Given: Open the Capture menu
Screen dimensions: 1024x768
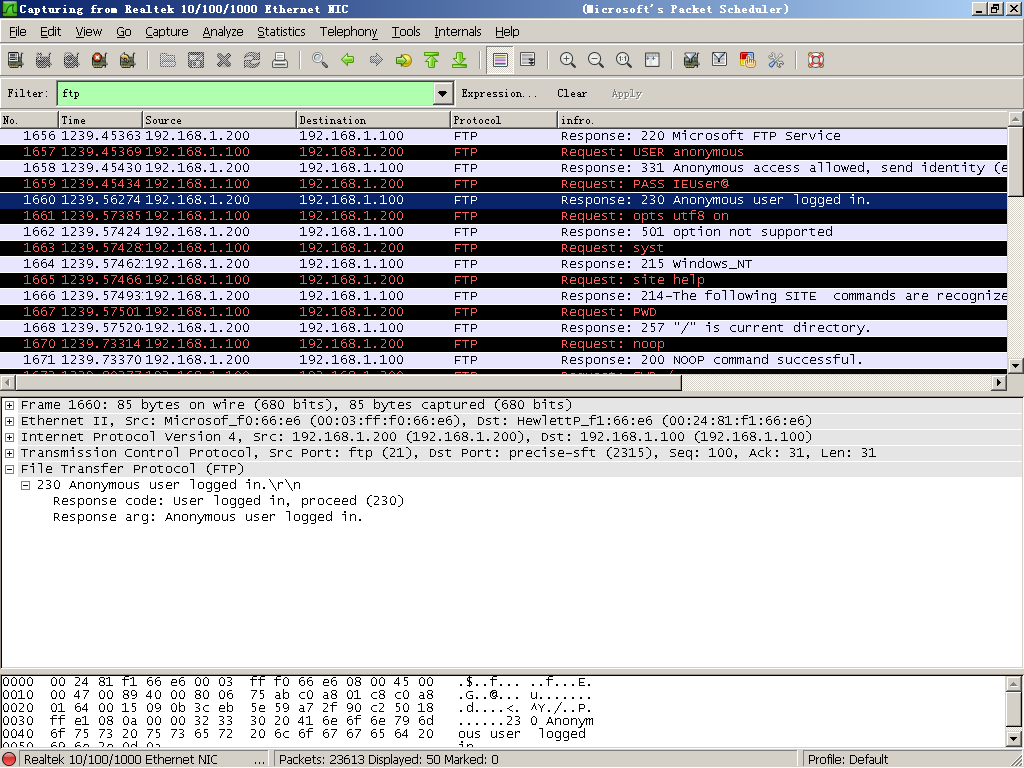Looking at the screenshot, I should click(167, 31).
